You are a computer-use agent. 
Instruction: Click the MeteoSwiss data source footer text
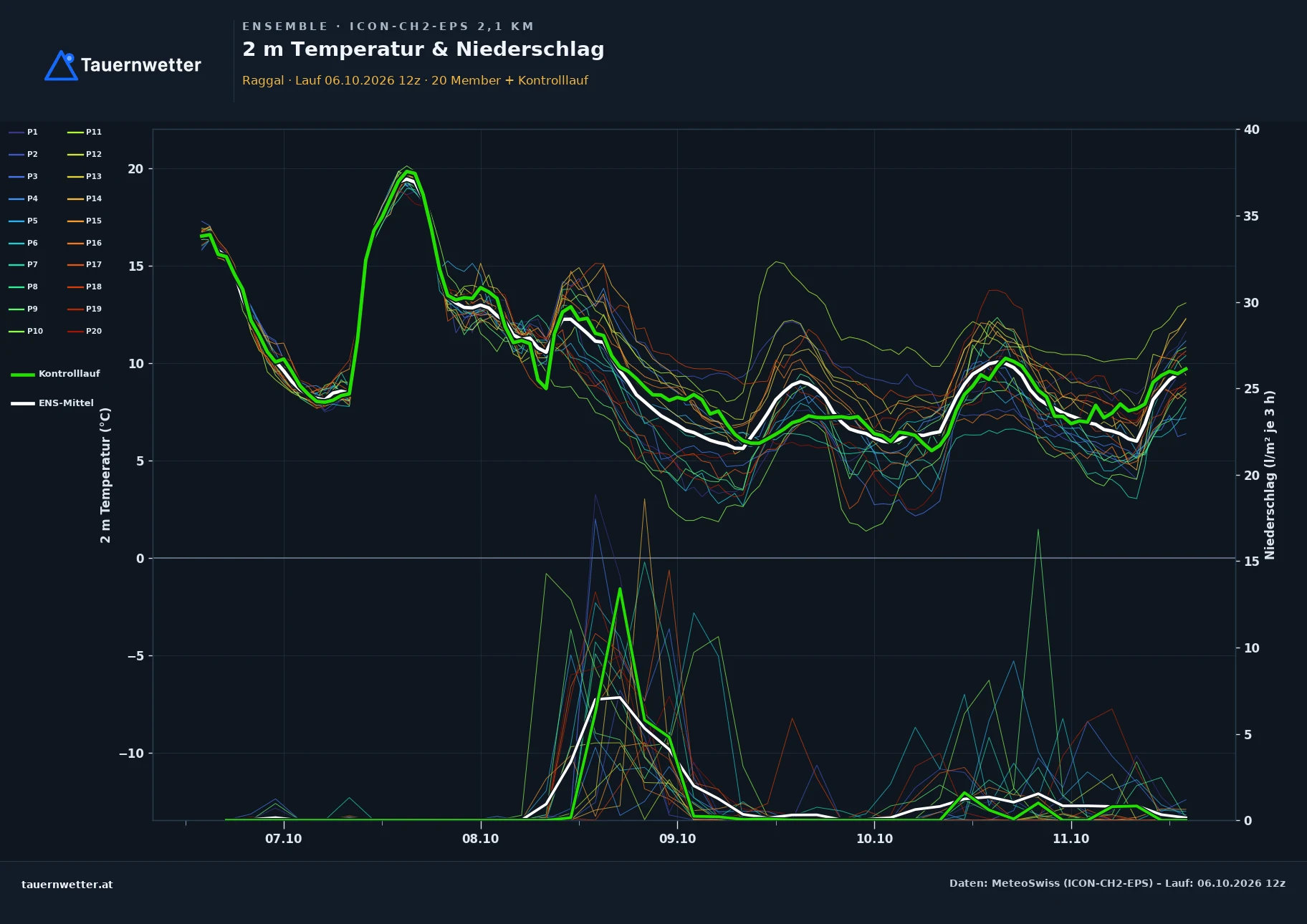(x=1117, y=883)
